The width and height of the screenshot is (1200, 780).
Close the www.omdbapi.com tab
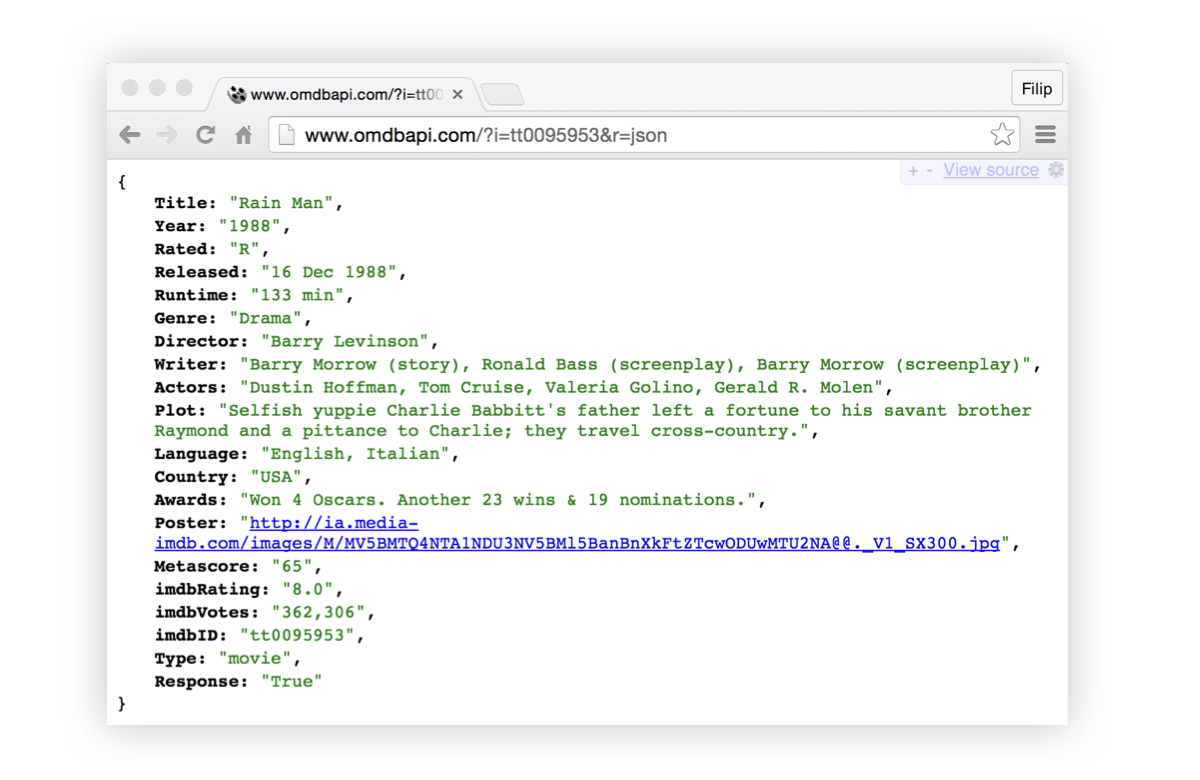coord(457,94)
